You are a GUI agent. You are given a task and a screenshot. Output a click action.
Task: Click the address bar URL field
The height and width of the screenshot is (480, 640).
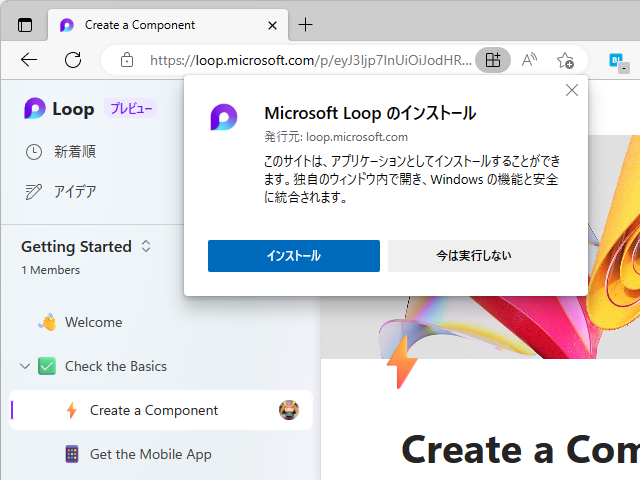(x=310, y=60)
